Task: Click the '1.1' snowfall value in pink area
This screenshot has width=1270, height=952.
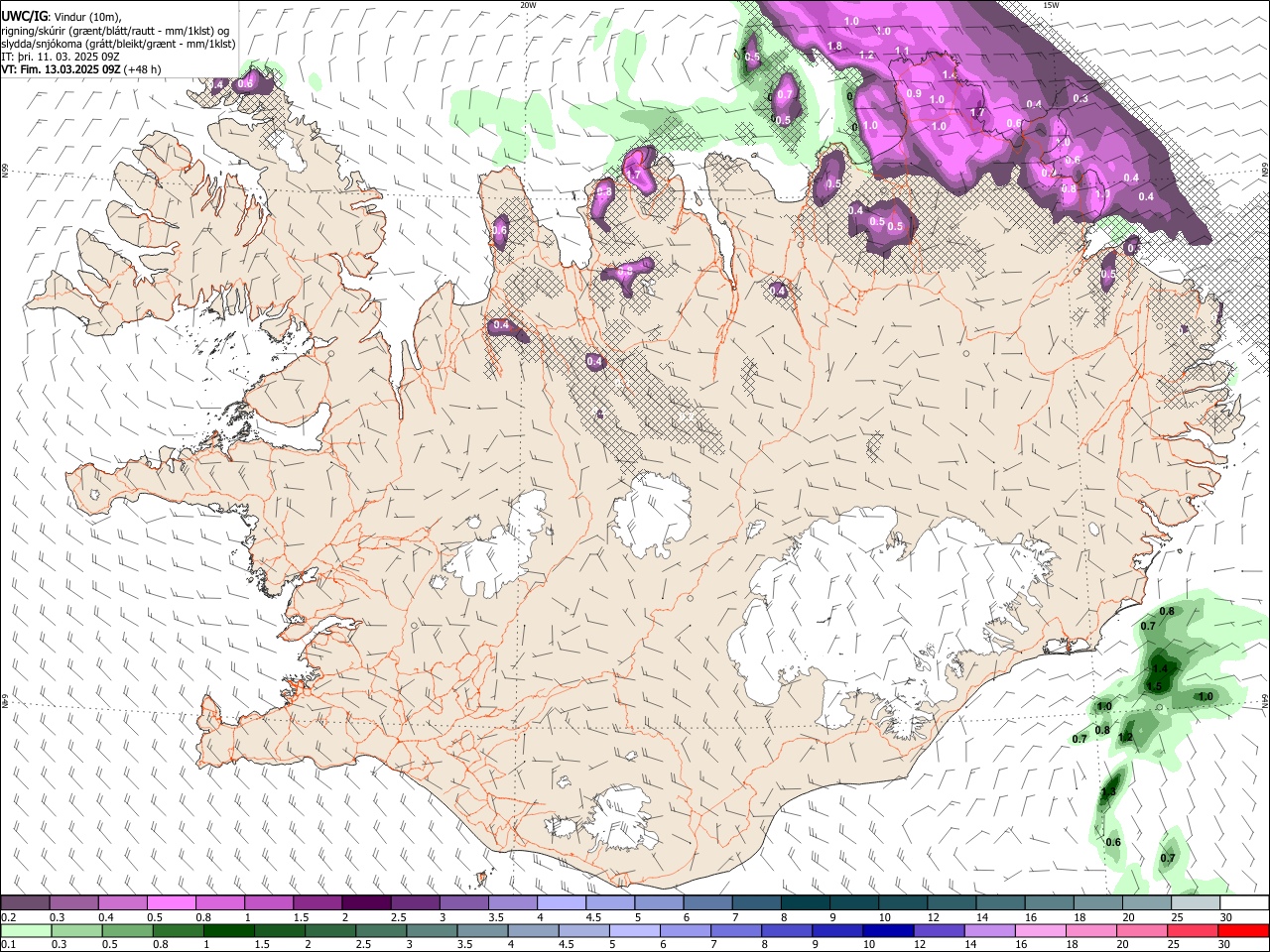Action: click(x=902, y=51)
